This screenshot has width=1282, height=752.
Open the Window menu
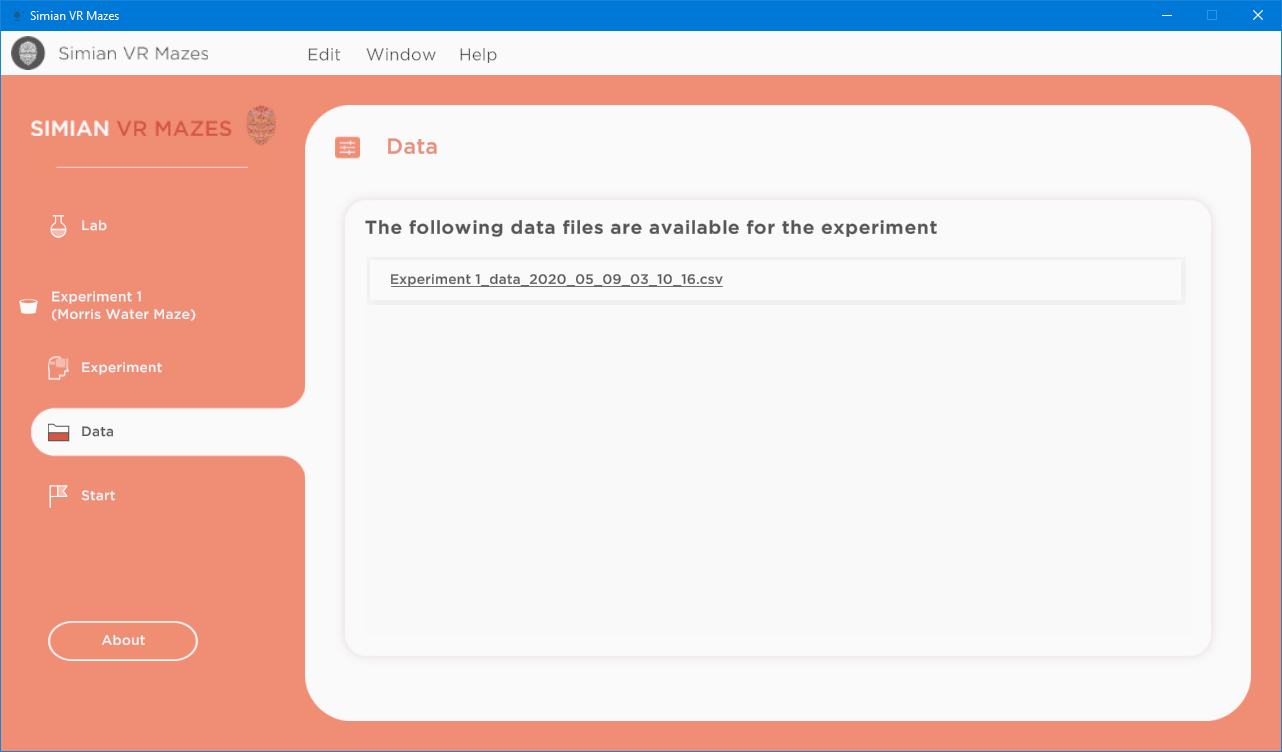tap(400, 55)
